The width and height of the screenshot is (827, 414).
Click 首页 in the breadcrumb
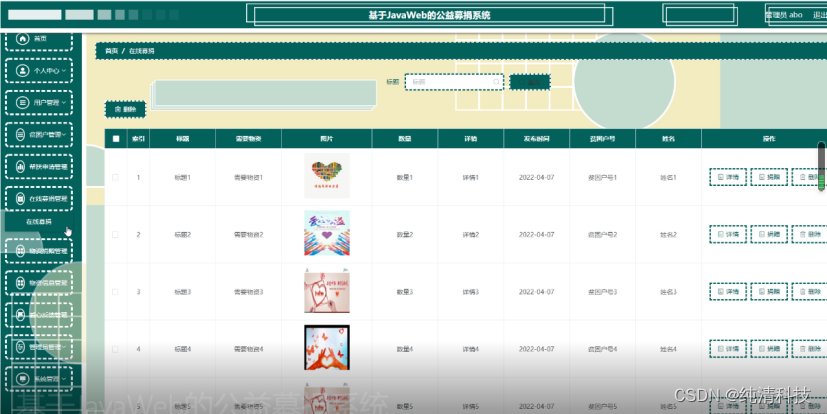(x=111, y=51)
